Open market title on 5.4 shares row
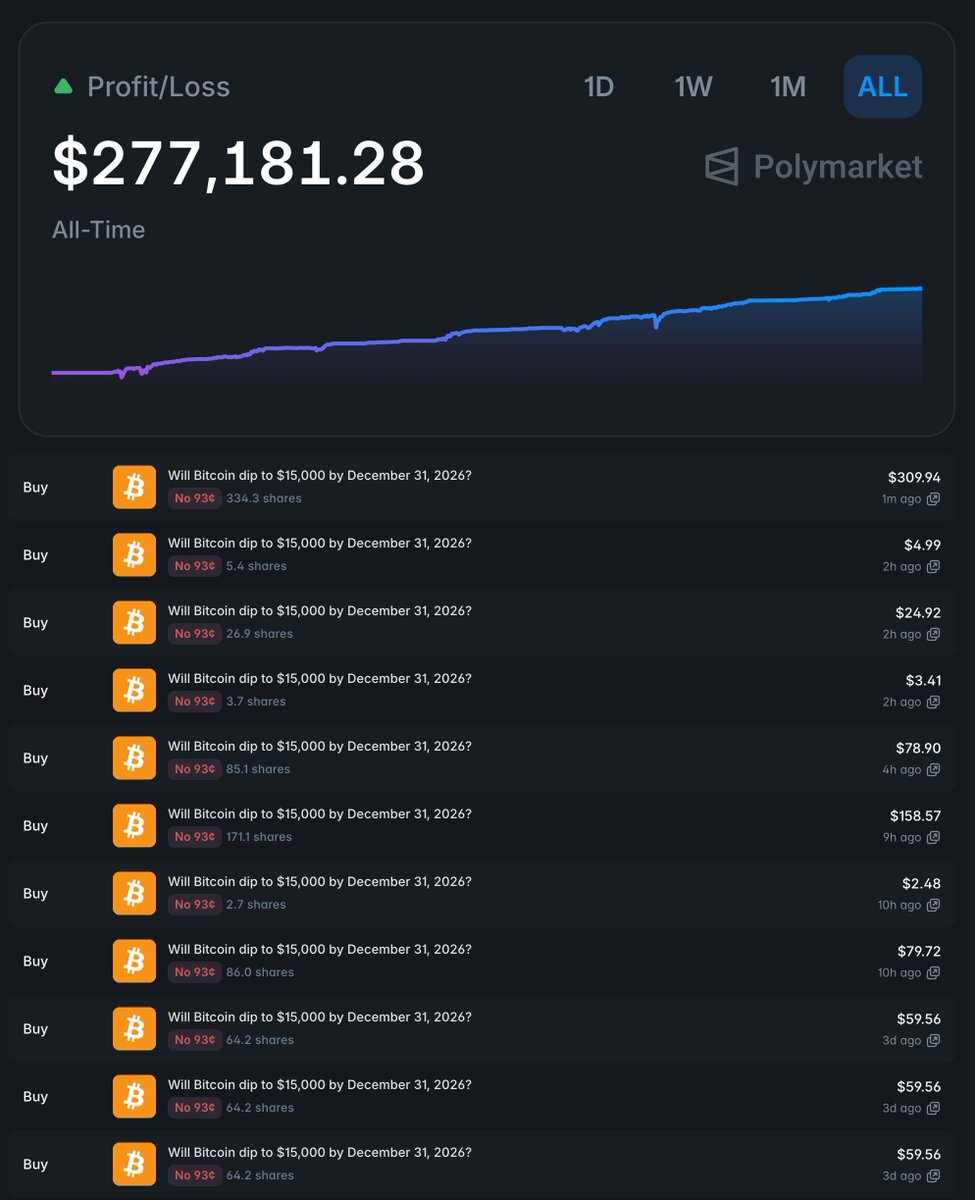The image size is (975, 1200). coord(320,543)
